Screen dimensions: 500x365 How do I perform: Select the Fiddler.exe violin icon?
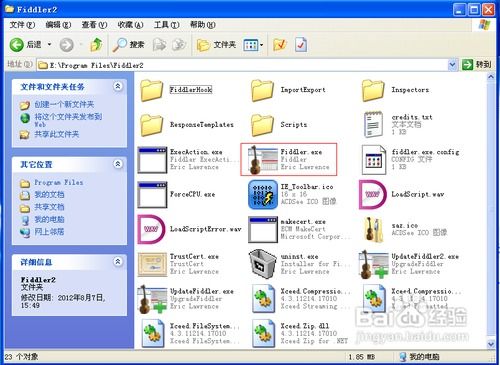tap(263, 160)
